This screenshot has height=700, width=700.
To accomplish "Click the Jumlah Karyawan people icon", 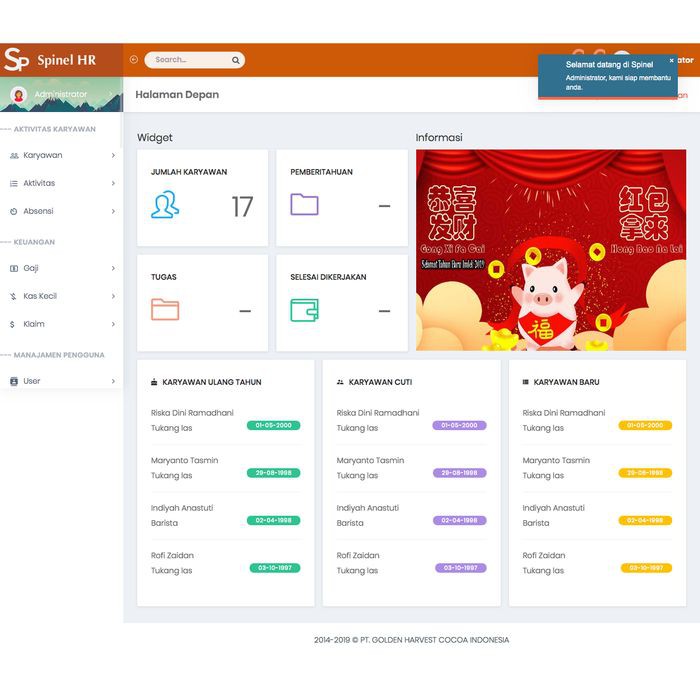I will [165, 206].
